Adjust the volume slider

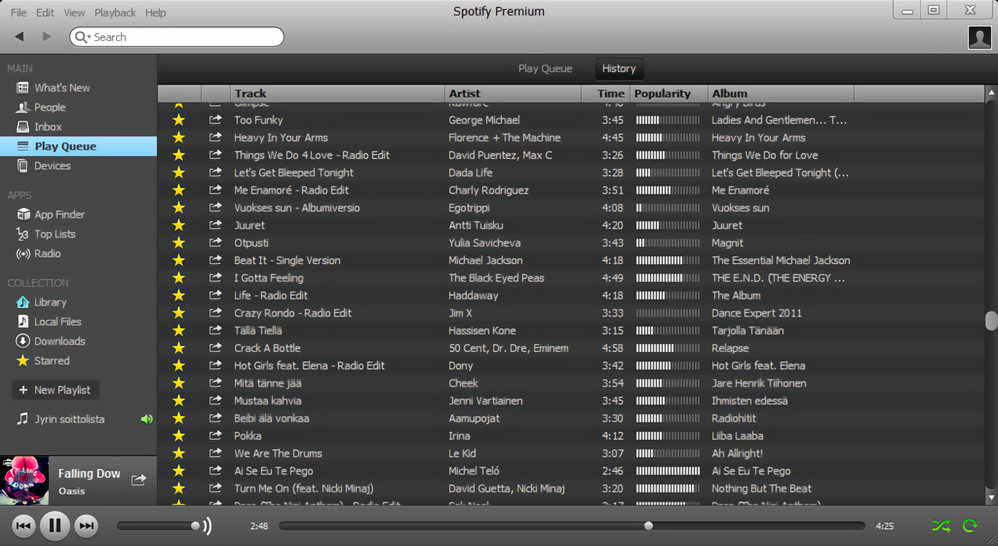pyautogui.click(x=159, y=526)
